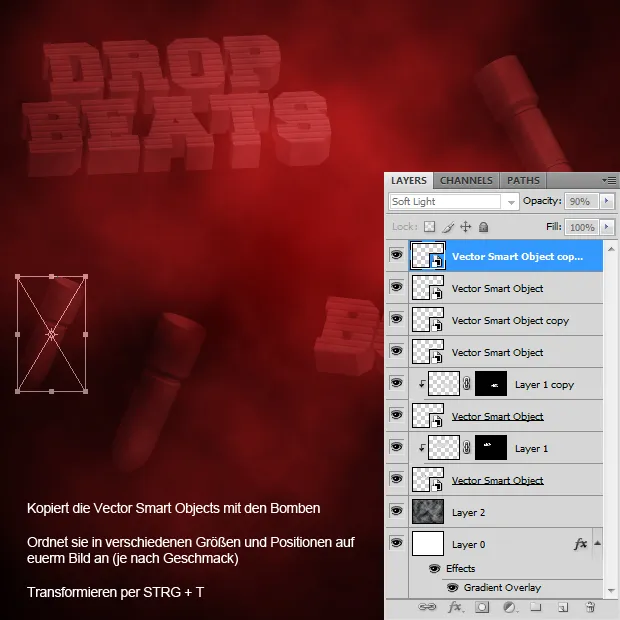
Task: Toggle visibility of Layer 0
Action: click(396, 544)
